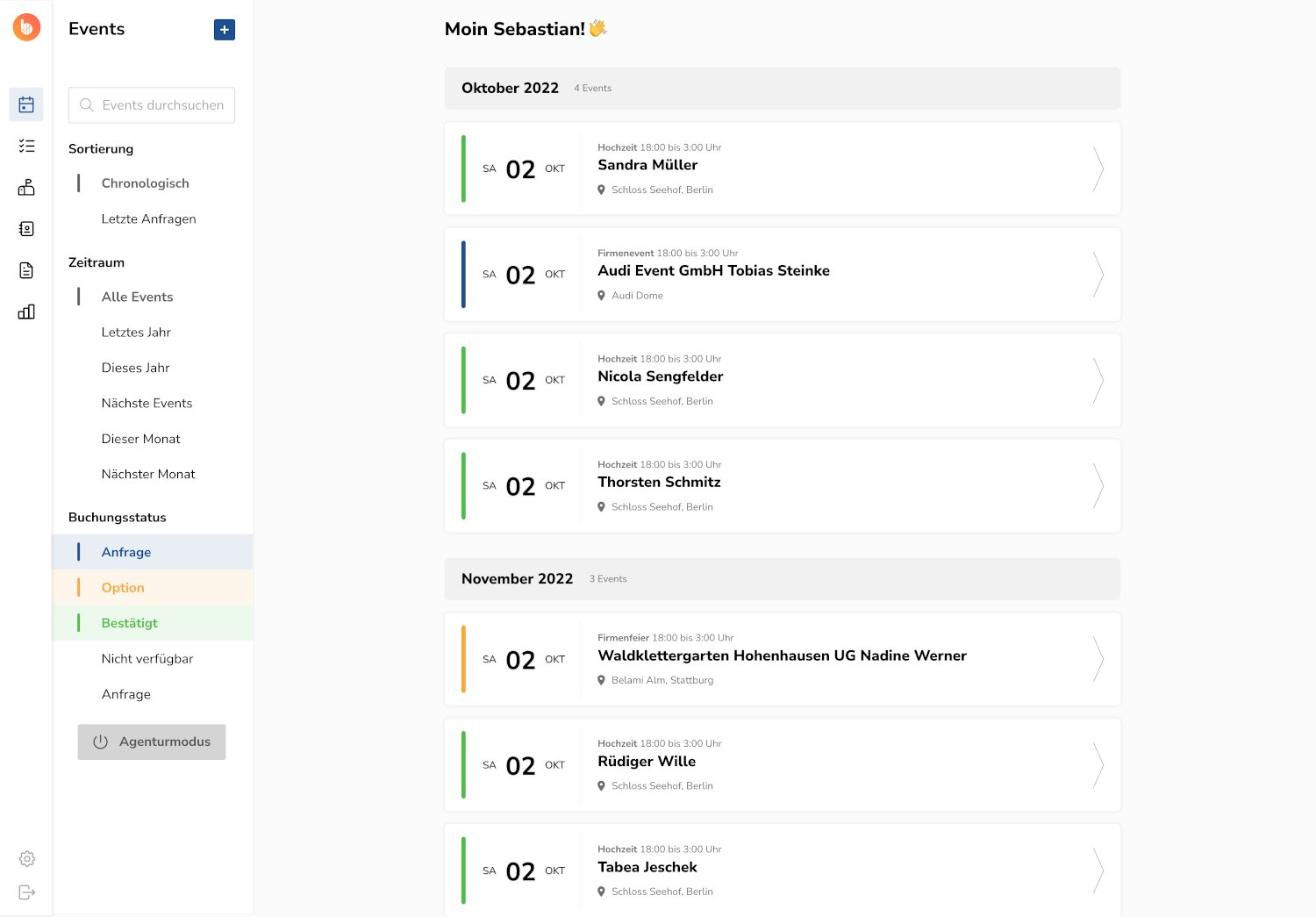The image size is (1316, 917).
Task: Open Rüdiger Wille event chevron
Action: pos(1098,765)
